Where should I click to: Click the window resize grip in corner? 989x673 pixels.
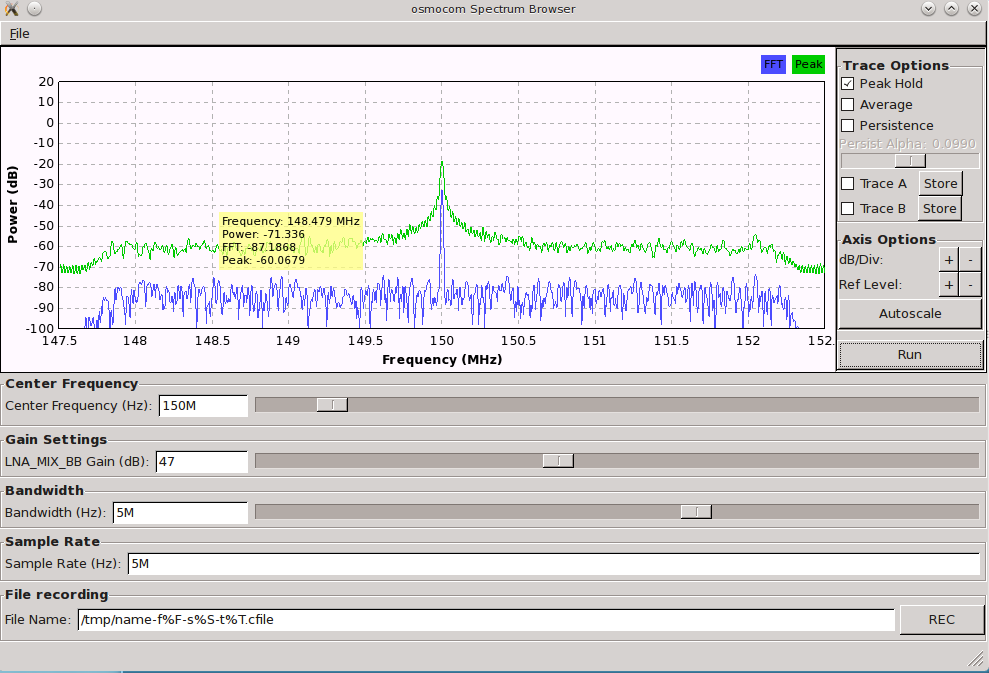[x=976, y=660]
